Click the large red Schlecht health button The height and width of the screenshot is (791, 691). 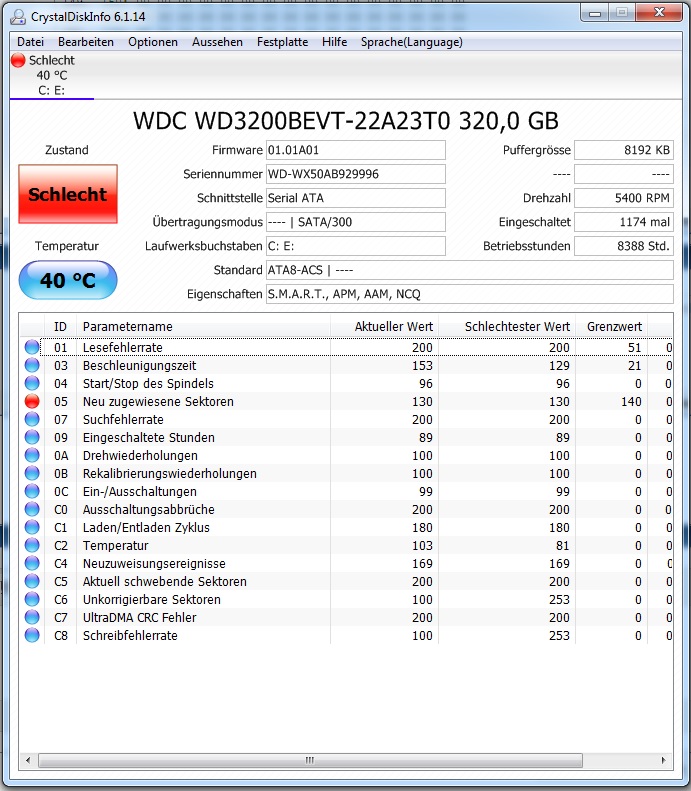point(68,194)
